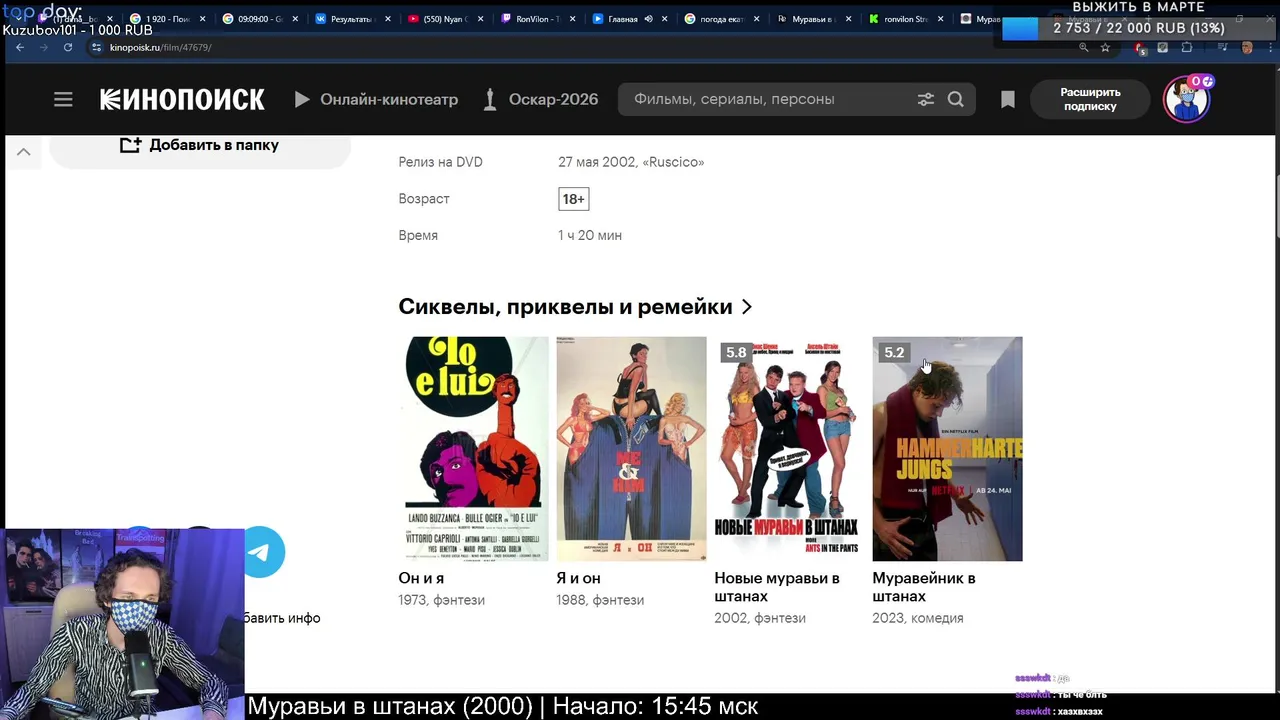Switch to the 1 920 Google search tab
The image size is (1280, 720).
click(x=167, y=19)
